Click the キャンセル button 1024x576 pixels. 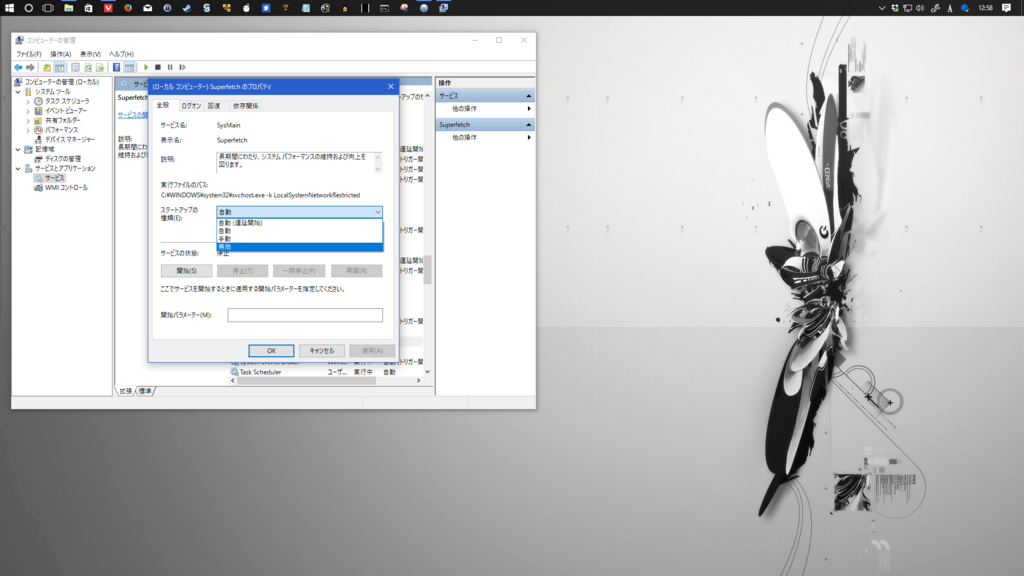click(x=322, y=351)
